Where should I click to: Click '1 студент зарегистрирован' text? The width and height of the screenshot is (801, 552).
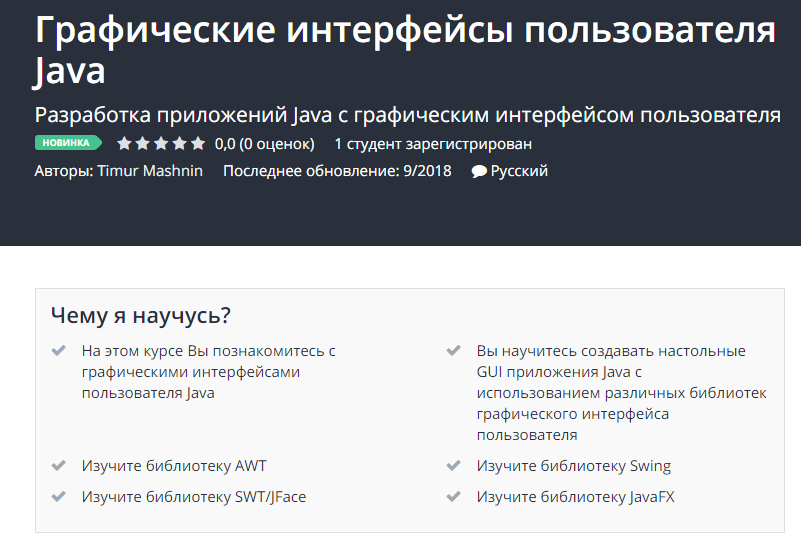tap(433, 143)
